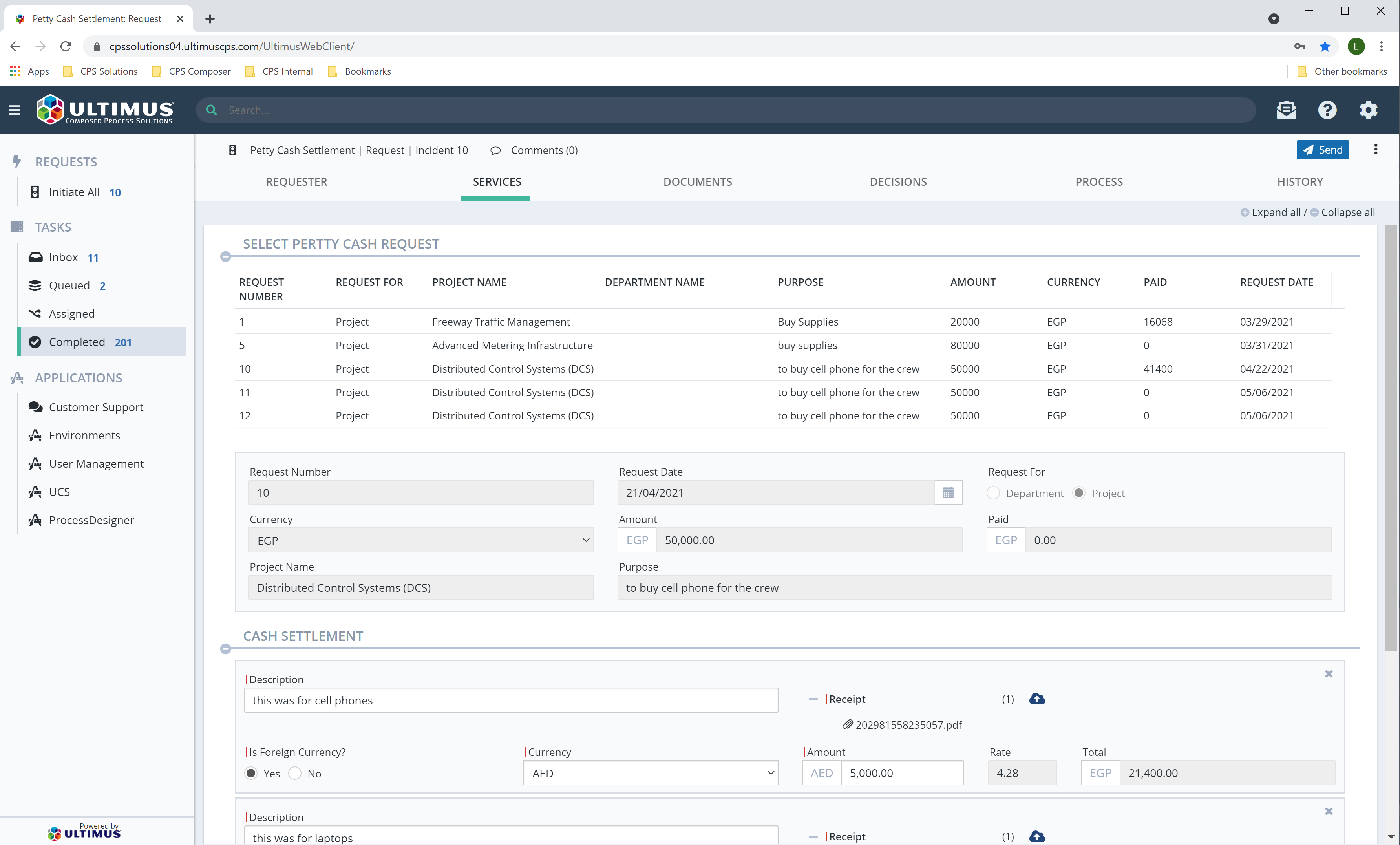Click the Expand all link
Image resolution: width=1400 pixels, height=845 pixels.
(x=1276, y=212)
